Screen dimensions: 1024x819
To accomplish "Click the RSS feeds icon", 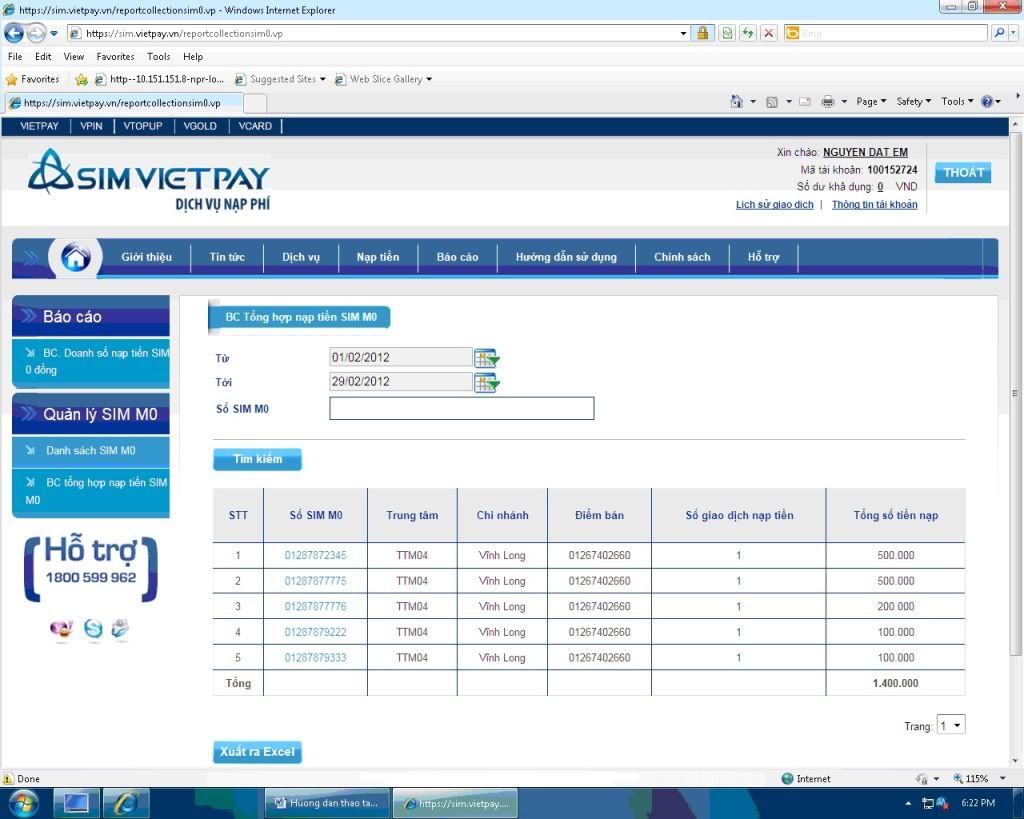I will (772, 101).
